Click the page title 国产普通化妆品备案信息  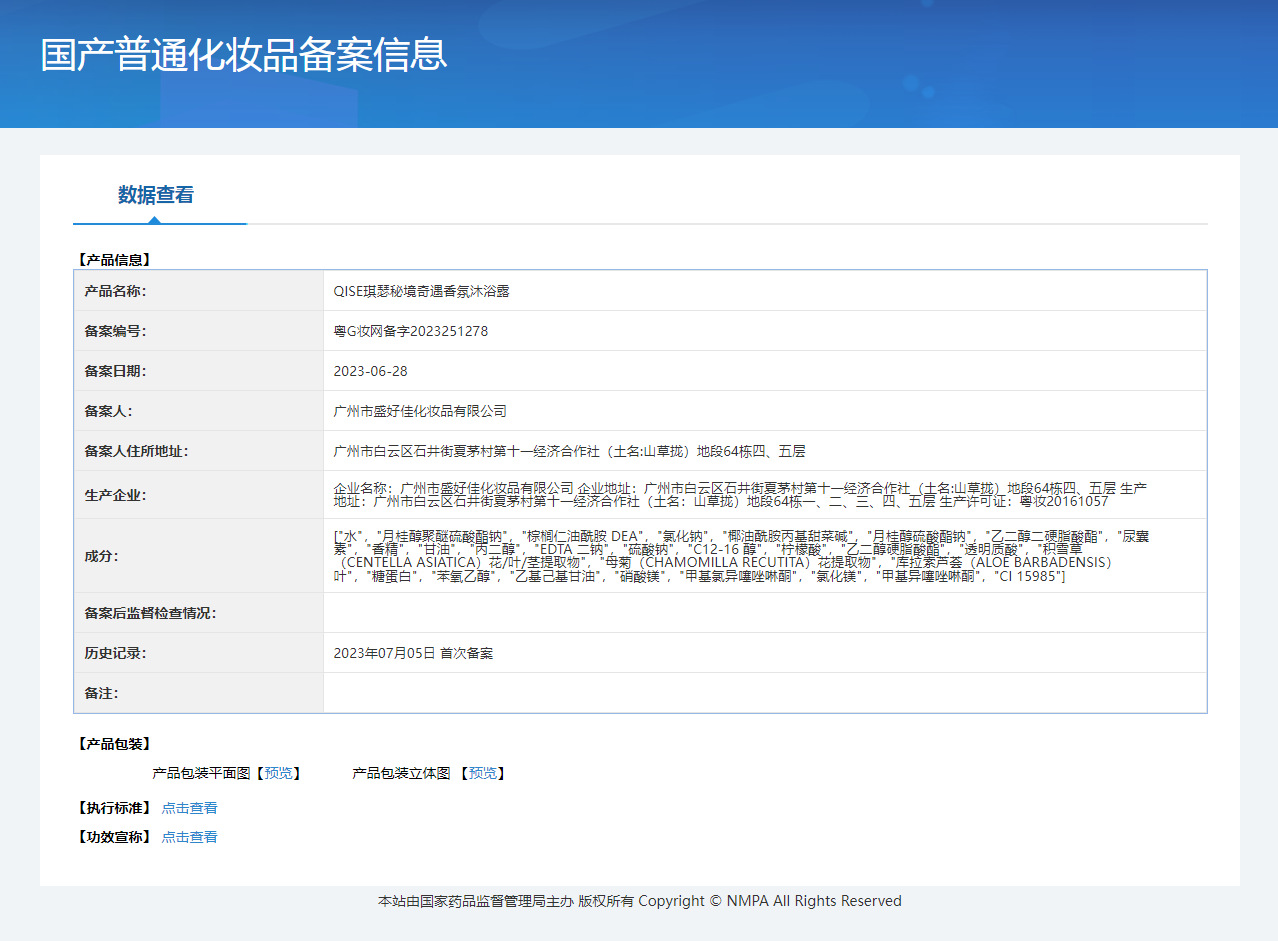244,54
